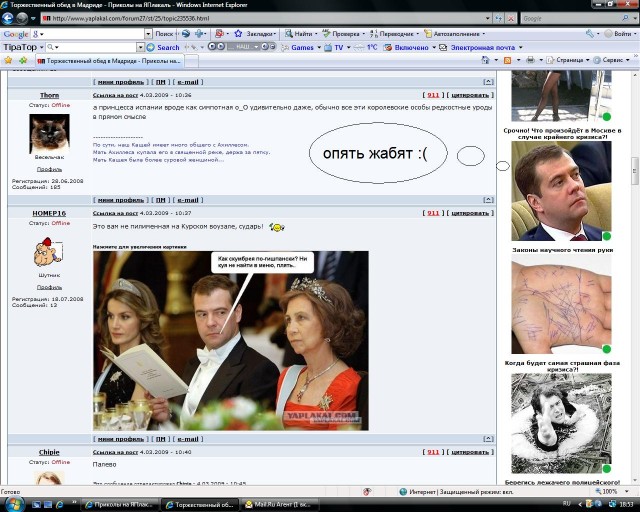Open the Windows Start menu

[14, 504]
